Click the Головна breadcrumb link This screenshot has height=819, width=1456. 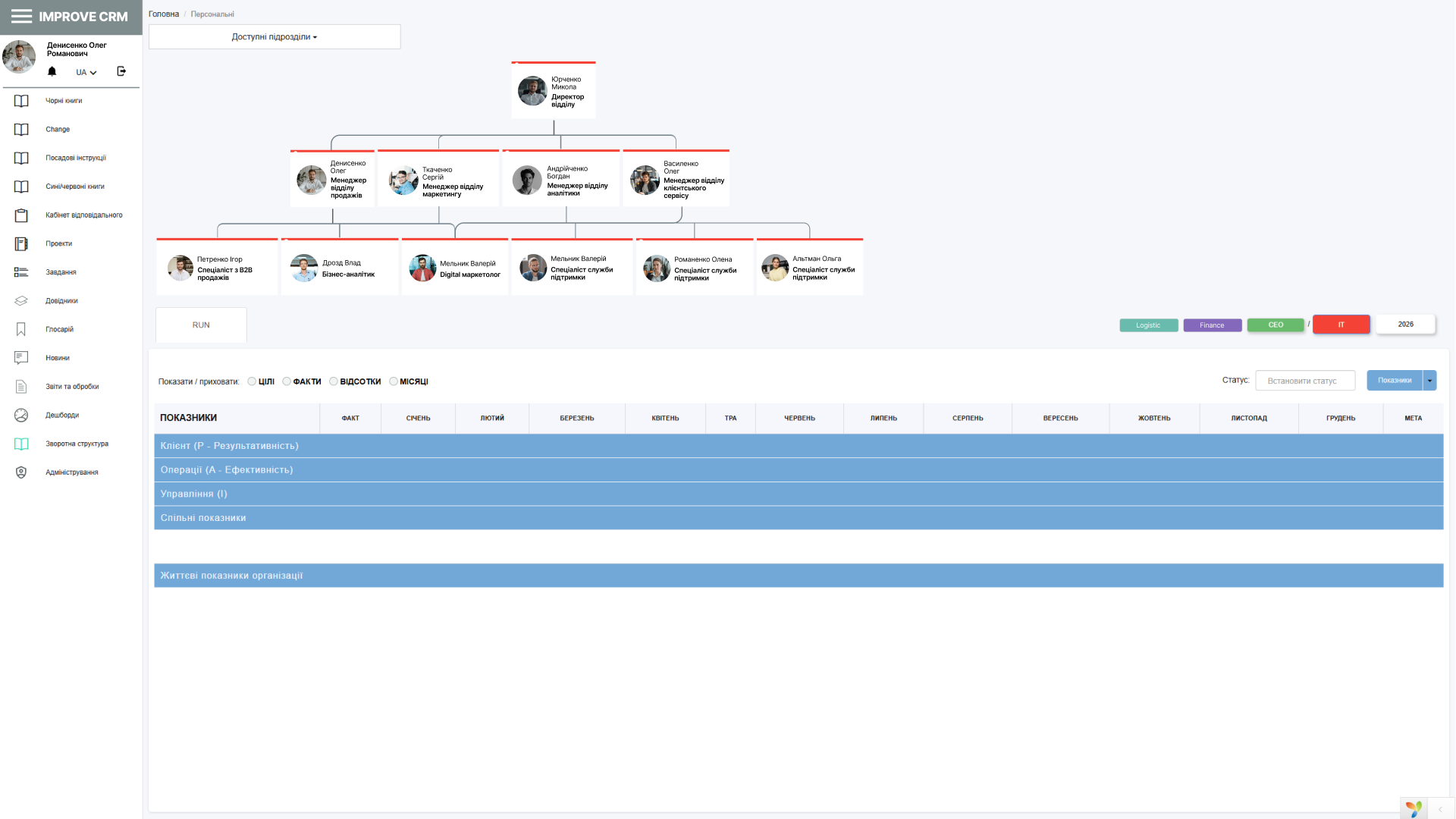tap(164, 14)
